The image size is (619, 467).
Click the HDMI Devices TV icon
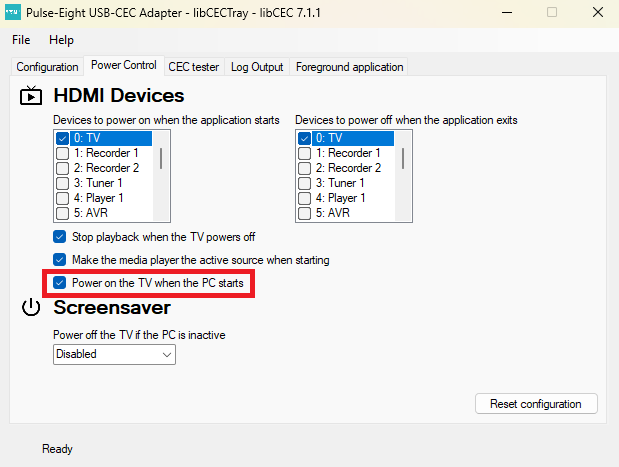point(31,96)
